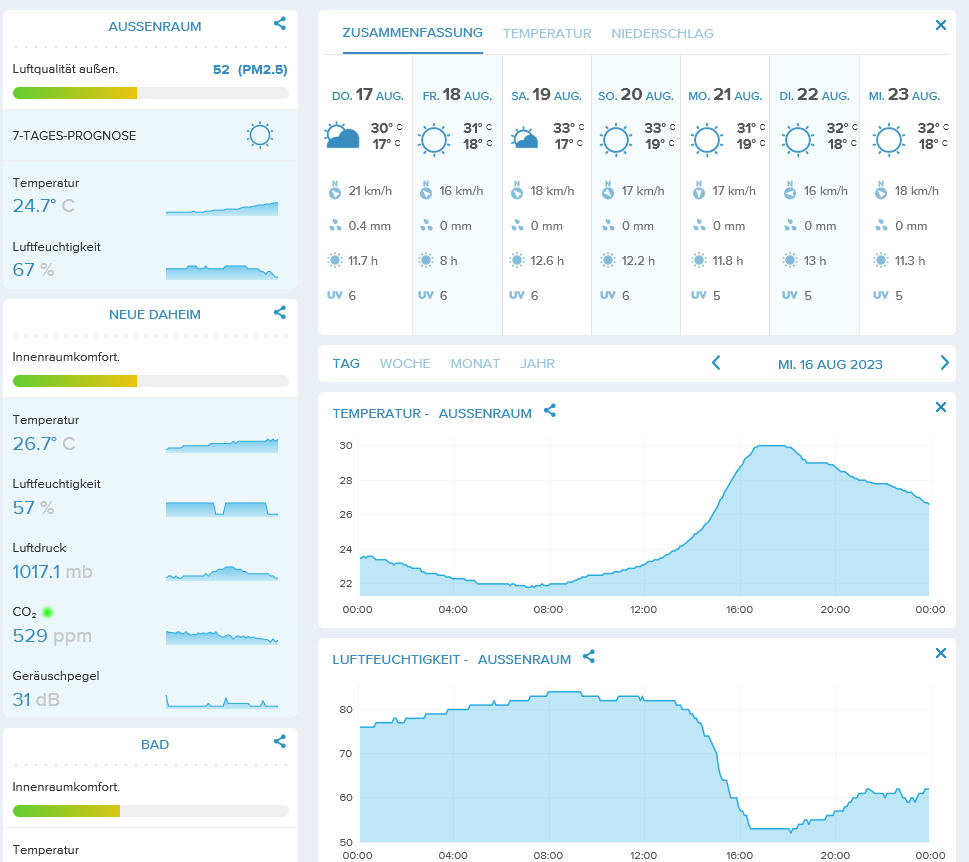Click Aussenraum temperature mini graph

pyautogui.click(x=222, y=208)
